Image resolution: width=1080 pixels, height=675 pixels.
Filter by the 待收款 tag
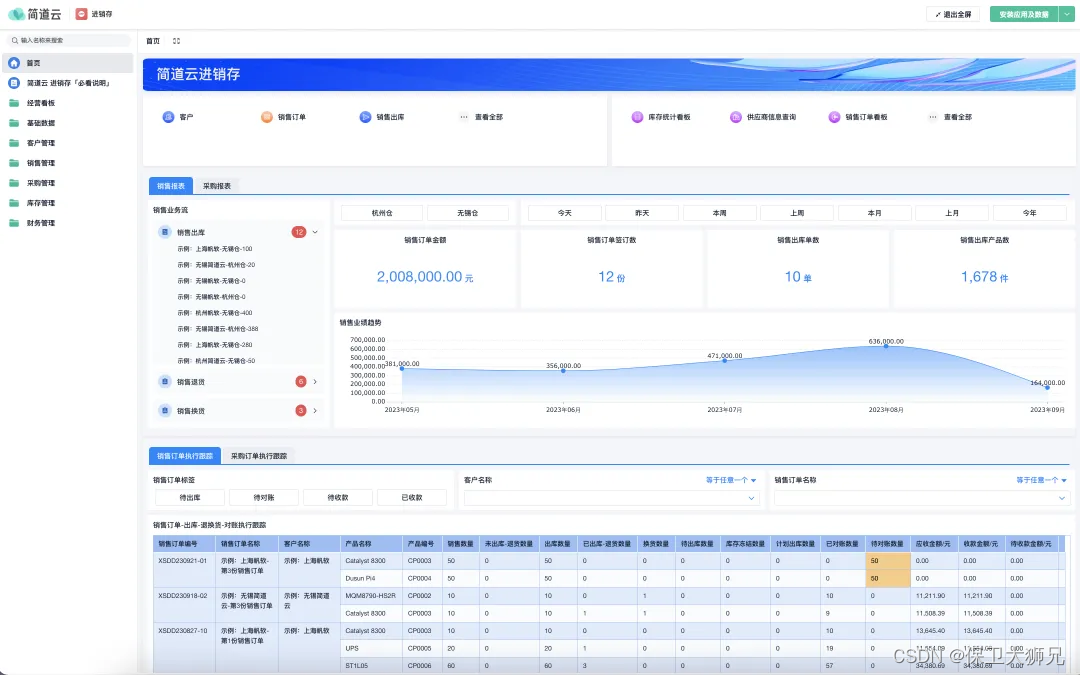(x=338, y=497)
